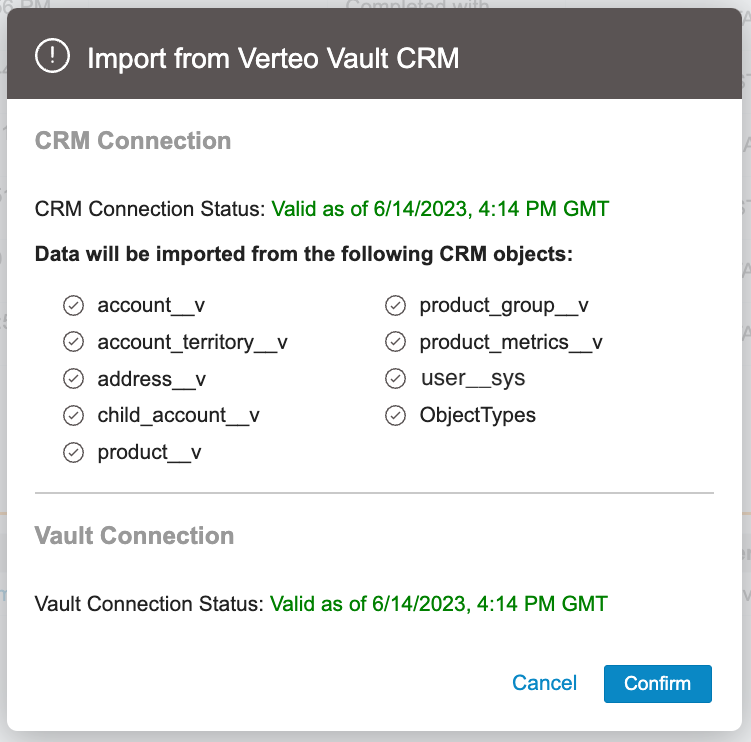The height and width of the screenshot is (742, 751).
Task: Click the ObjectTypes label
Action: [477, 415]
